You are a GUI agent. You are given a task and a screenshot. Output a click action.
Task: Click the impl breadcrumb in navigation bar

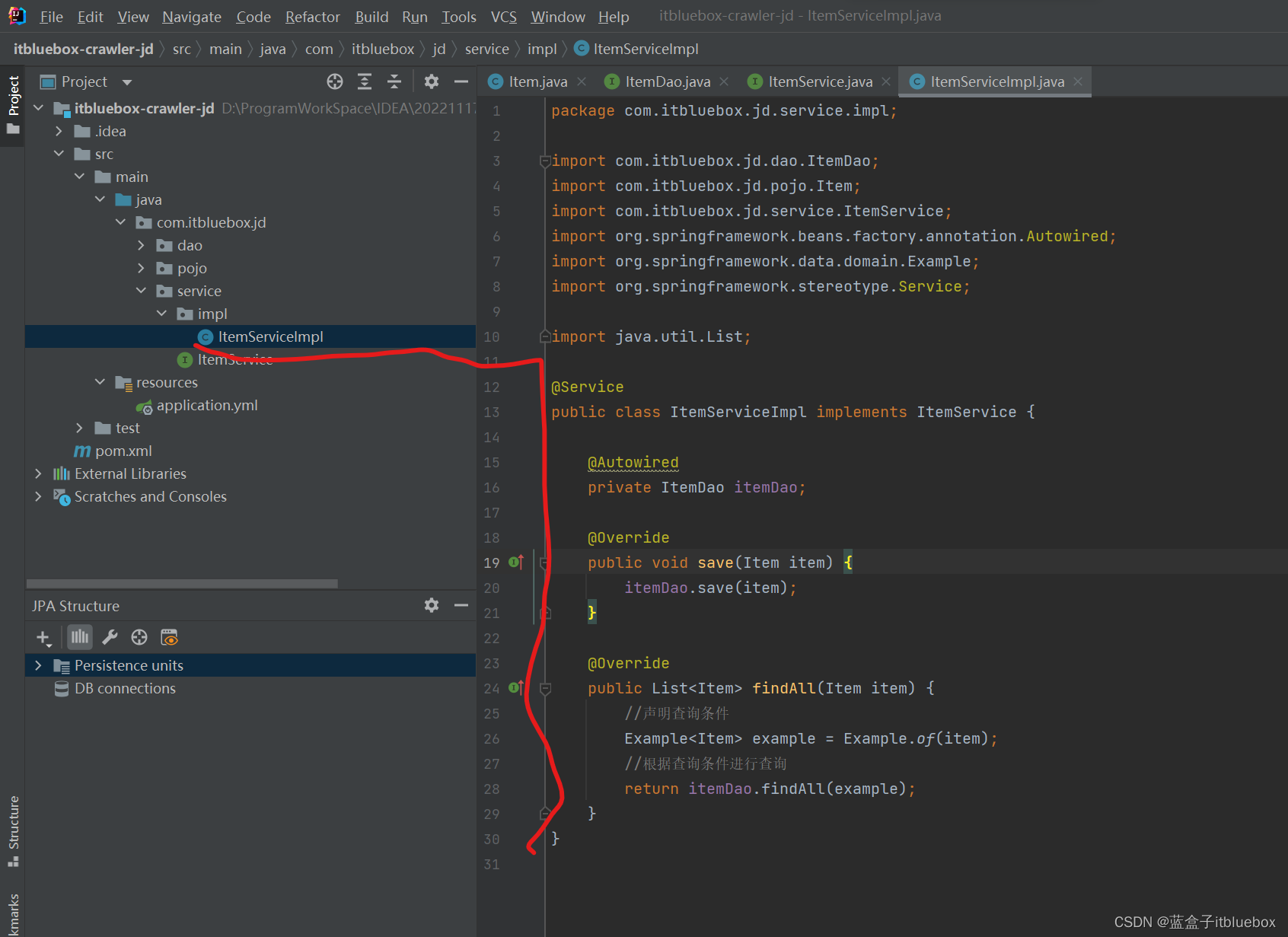click(x=542, y=49)
